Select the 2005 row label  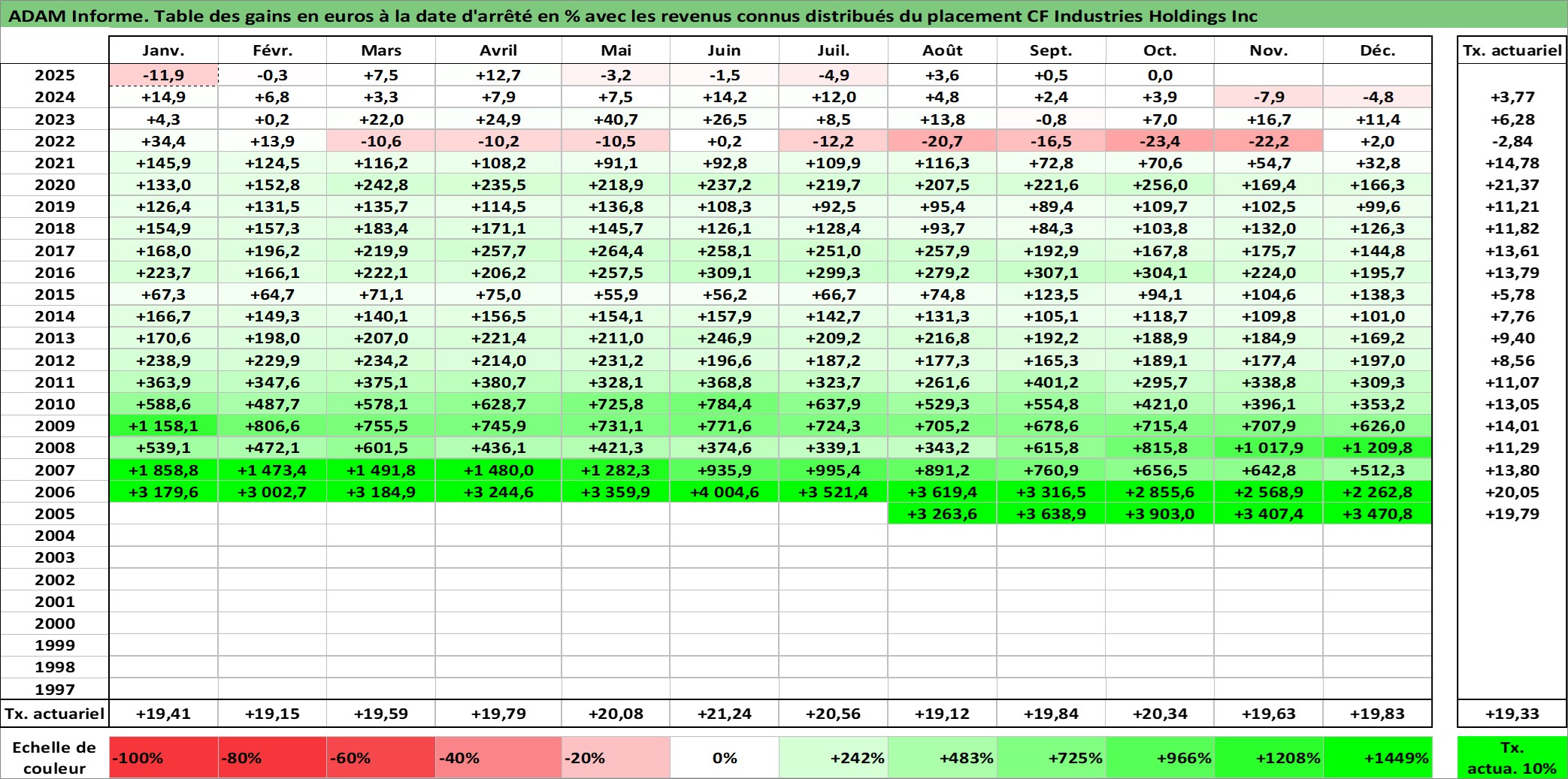click(x=55, y=514)
